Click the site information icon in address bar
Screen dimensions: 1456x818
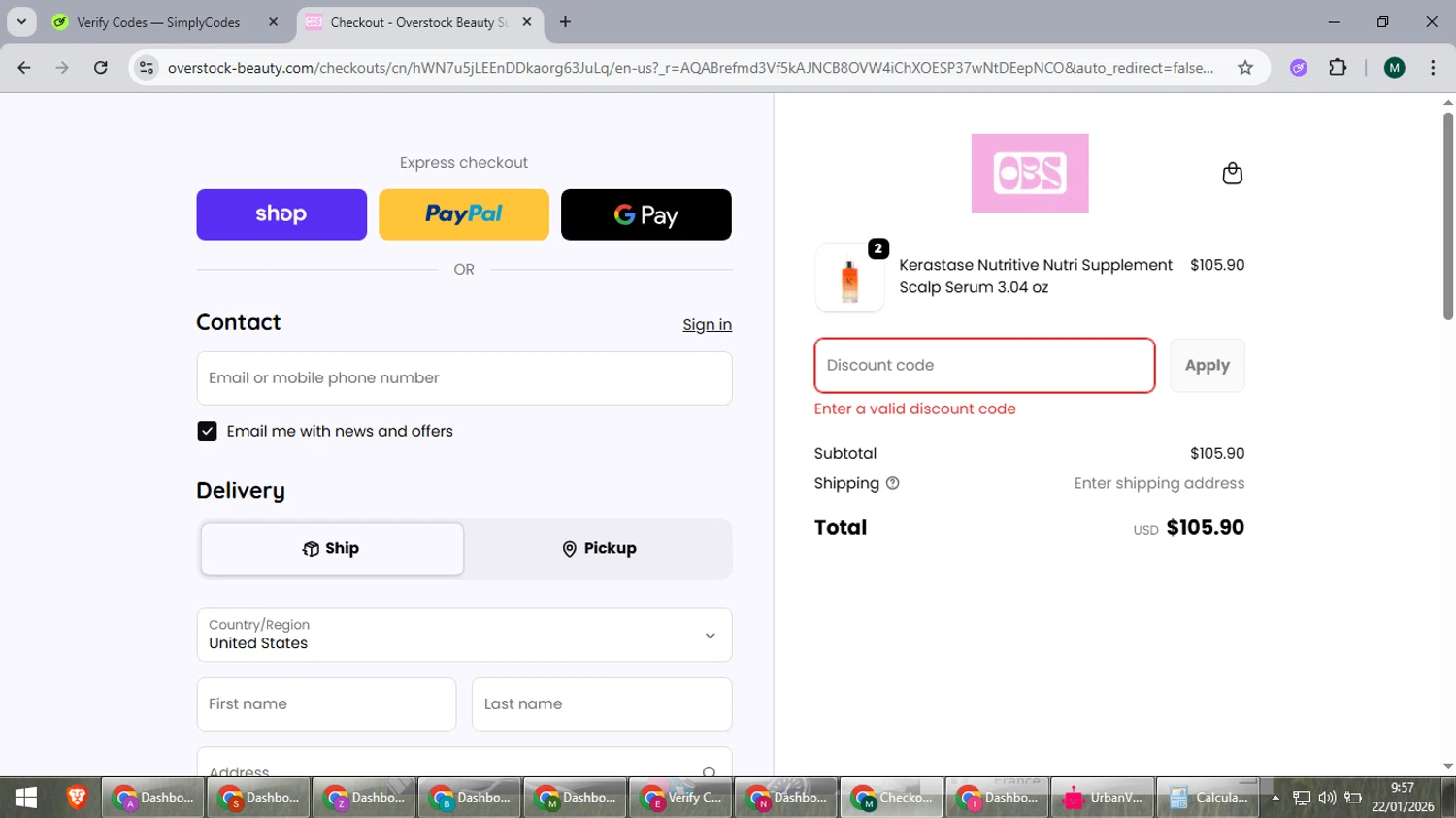pos(147,68)
